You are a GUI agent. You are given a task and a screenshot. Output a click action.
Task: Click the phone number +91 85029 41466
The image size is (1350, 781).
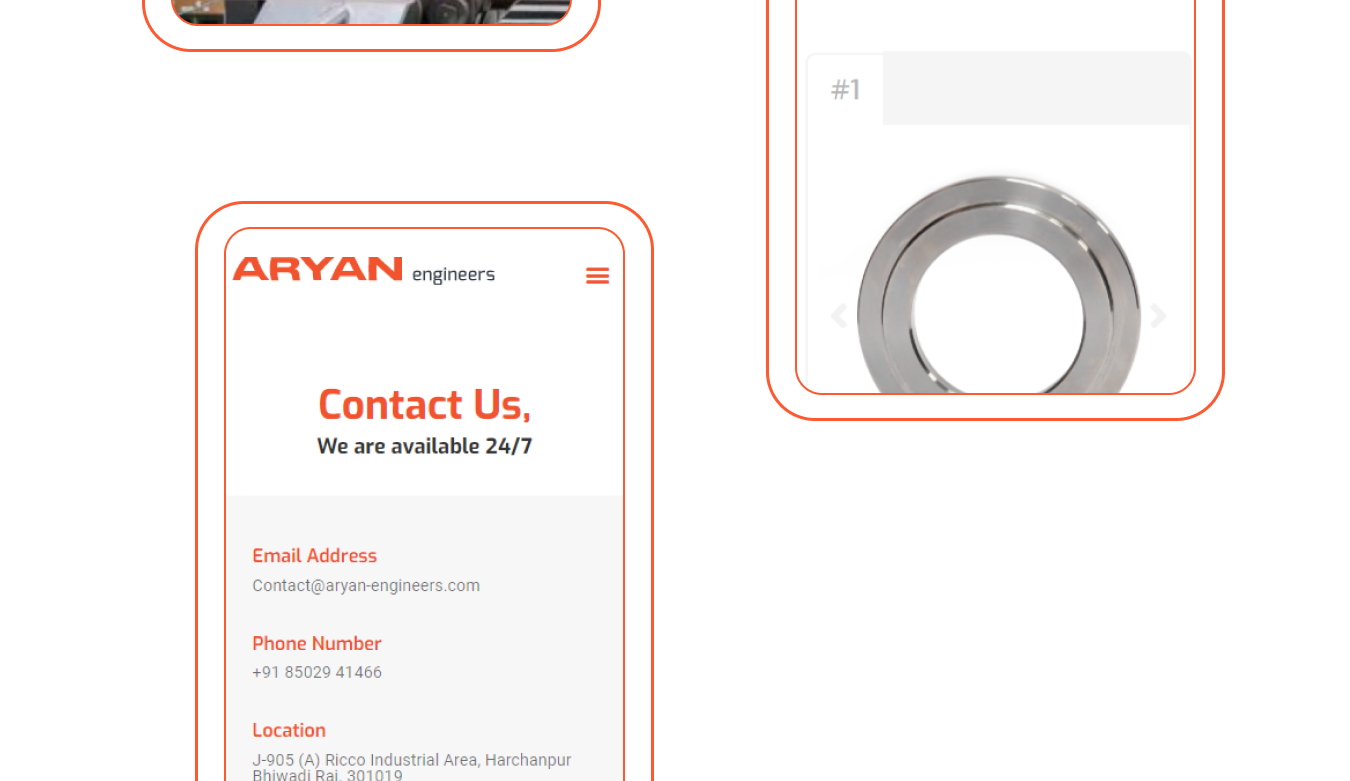point(317,673)
